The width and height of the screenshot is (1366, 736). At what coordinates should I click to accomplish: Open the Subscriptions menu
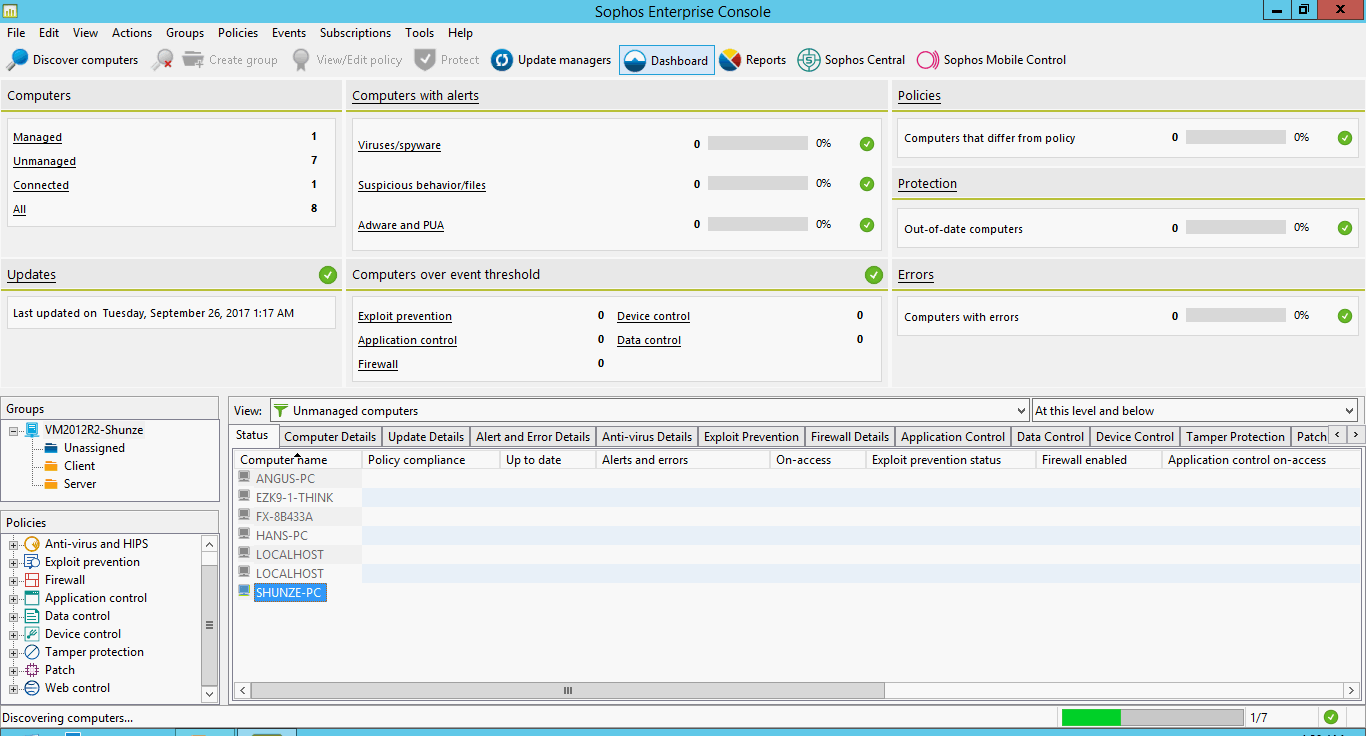[x=355, y=33]
